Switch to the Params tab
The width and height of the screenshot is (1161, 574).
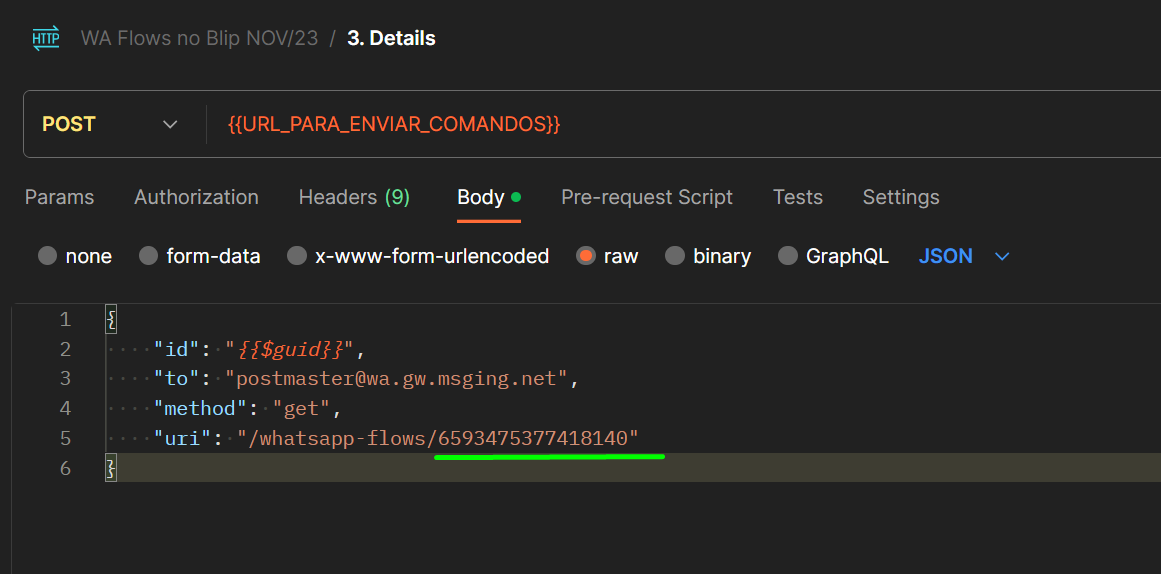click(x=59, y=197)
